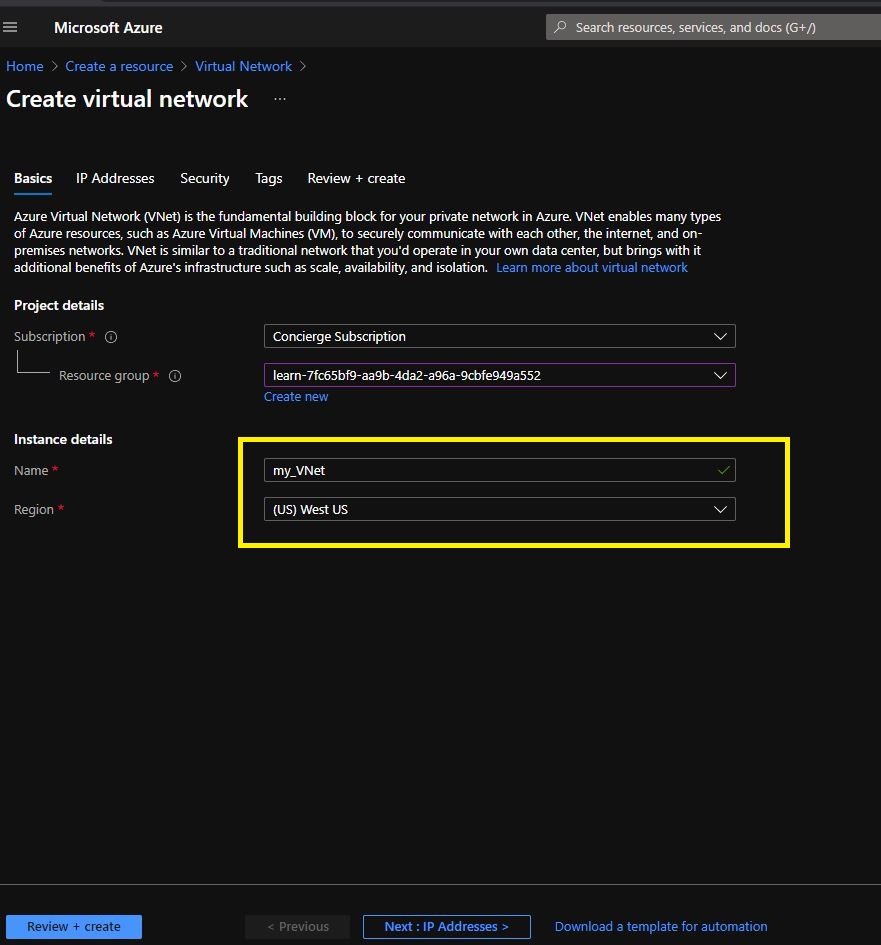Open the ellipsis more options menu
The image size is (881, 945).
280,99
